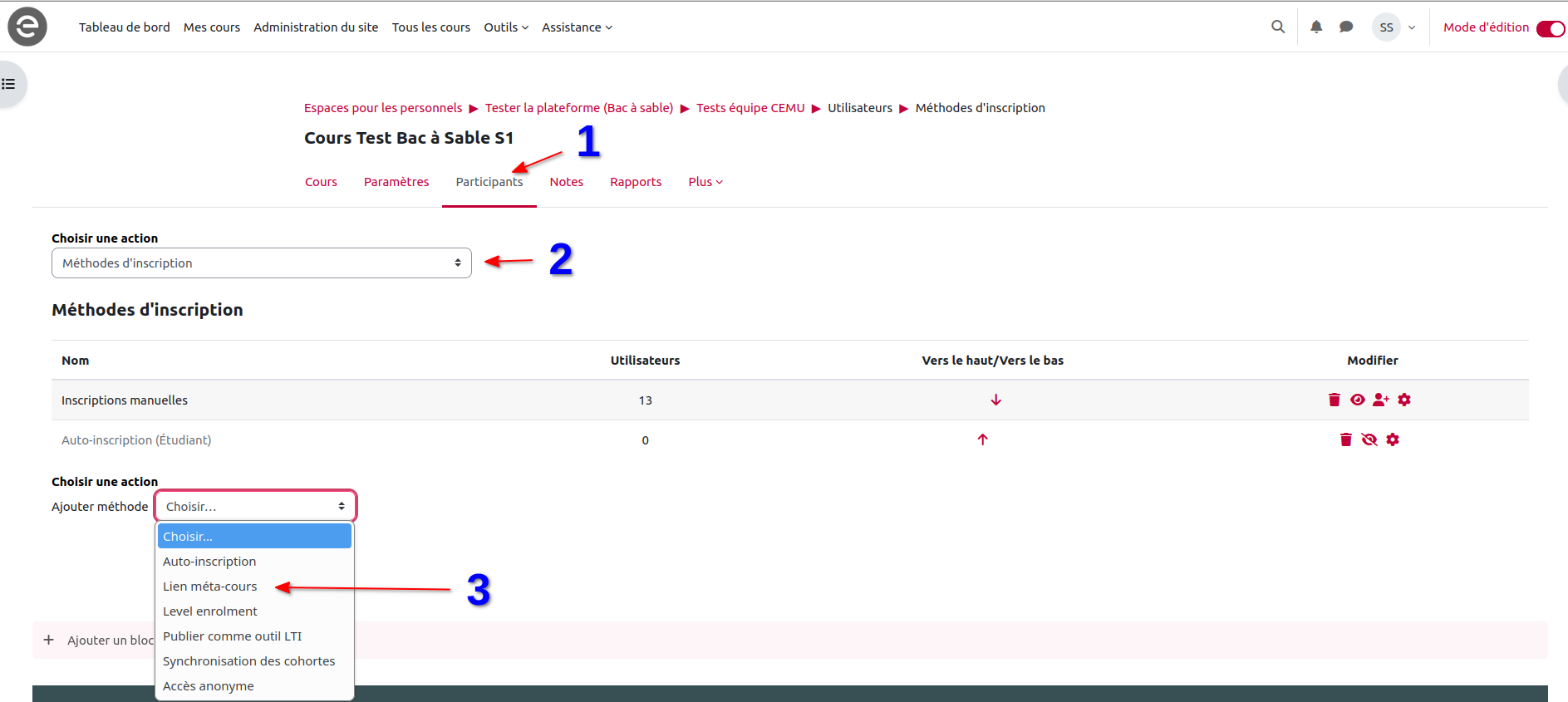
Task: Open Tests équipe CEMU breadcrumb link
Action: (750, 108)
